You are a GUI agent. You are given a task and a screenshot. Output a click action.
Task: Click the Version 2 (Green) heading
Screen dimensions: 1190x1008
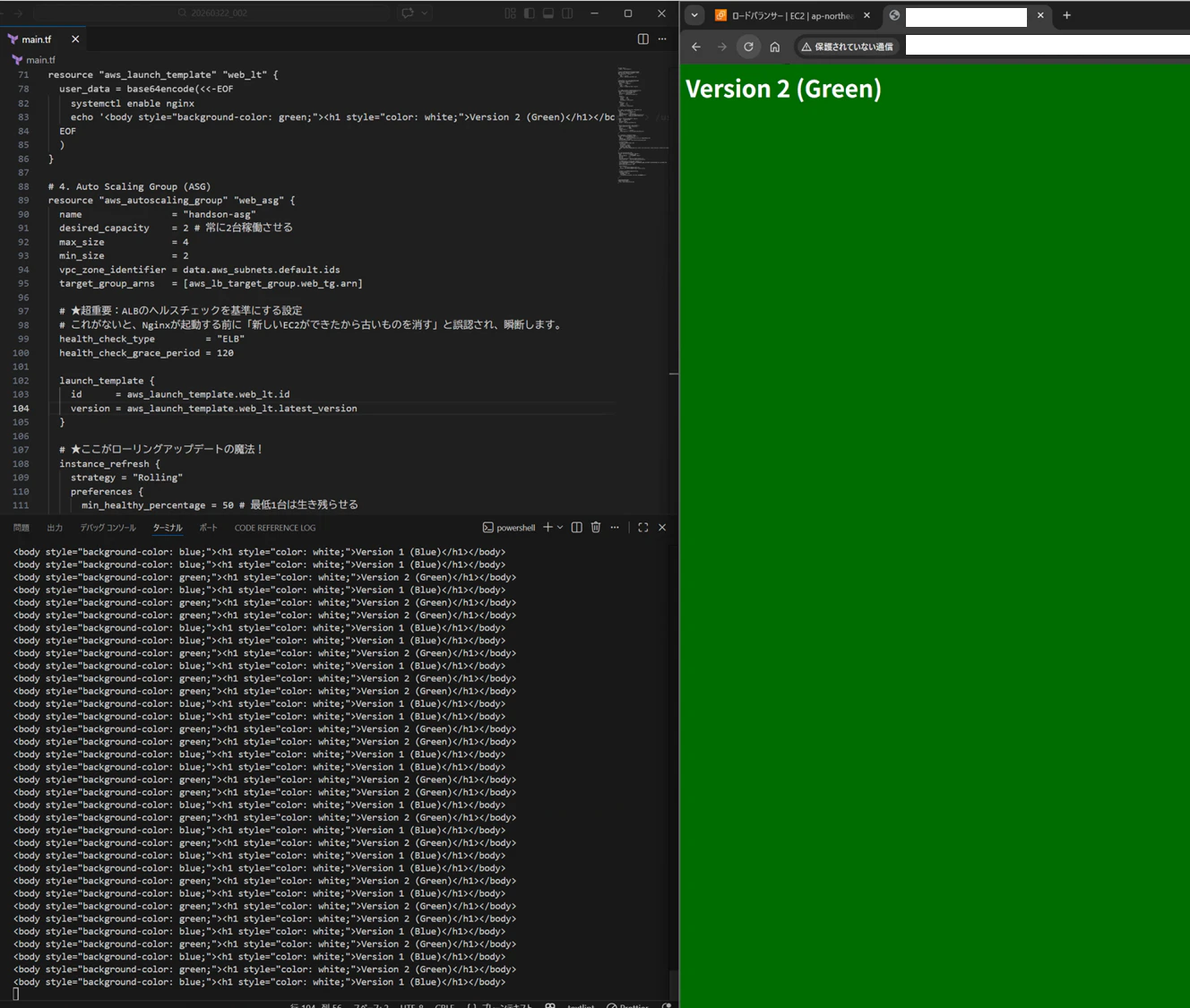click(783, 89)
